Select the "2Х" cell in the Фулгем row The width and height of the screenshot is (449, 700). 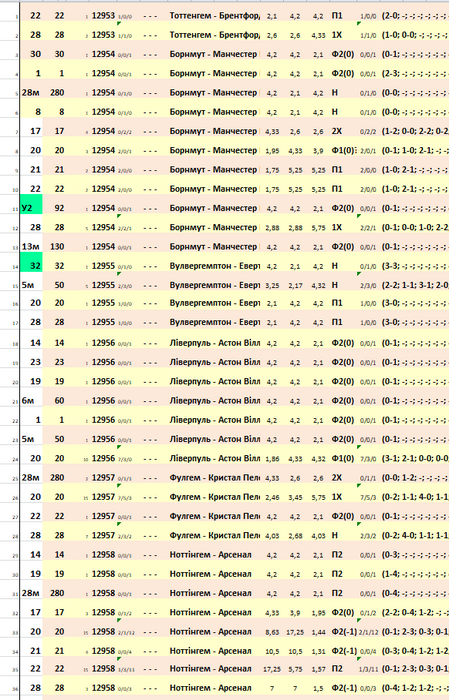tap(337, 478)
